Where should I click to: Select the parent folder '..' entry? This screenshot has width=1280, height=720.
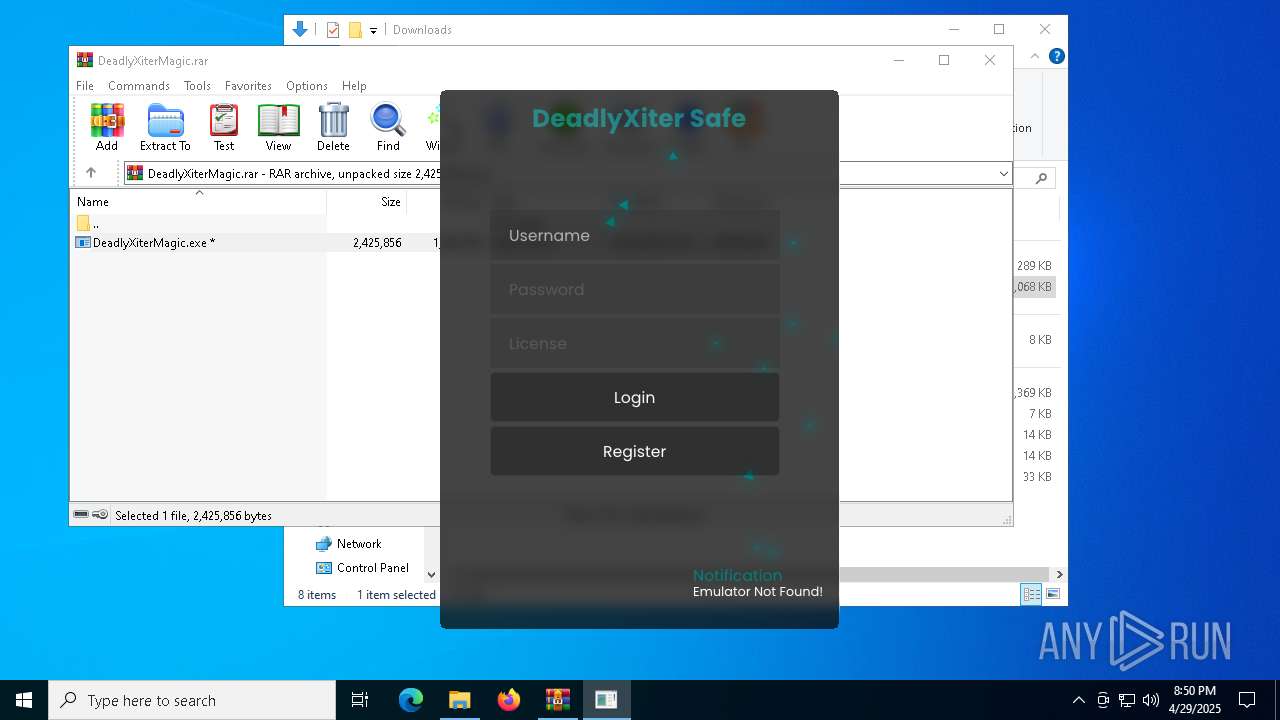click(88, 223)
